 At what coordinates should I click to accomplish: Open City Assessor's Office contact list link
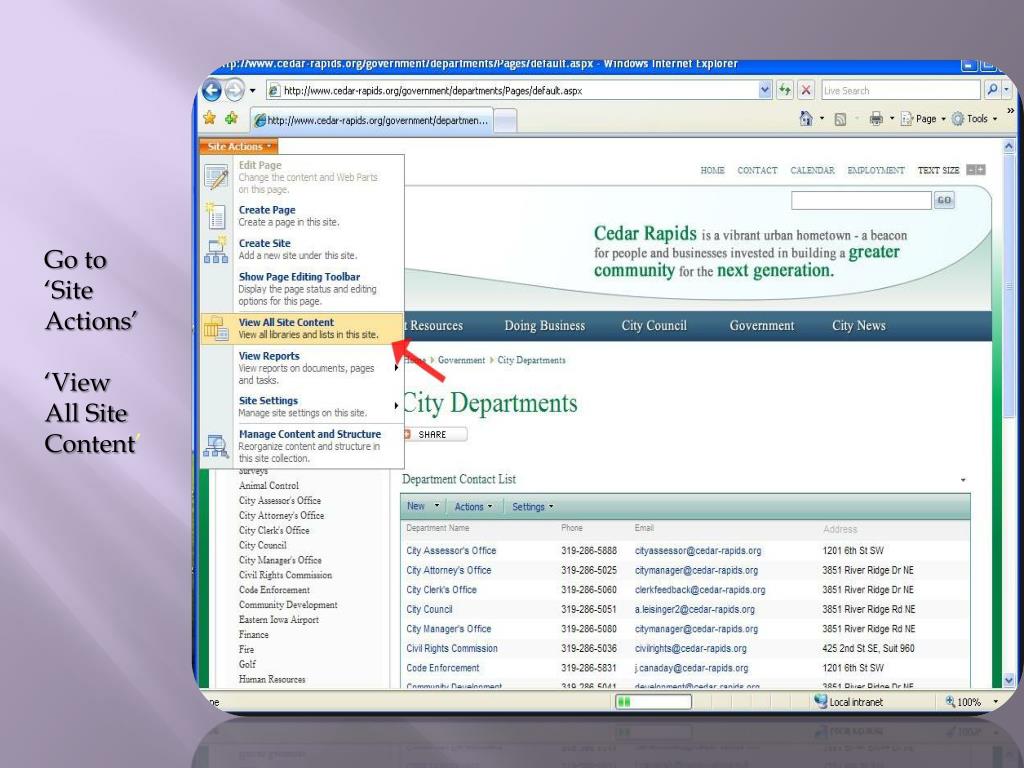tap(451, 551)
